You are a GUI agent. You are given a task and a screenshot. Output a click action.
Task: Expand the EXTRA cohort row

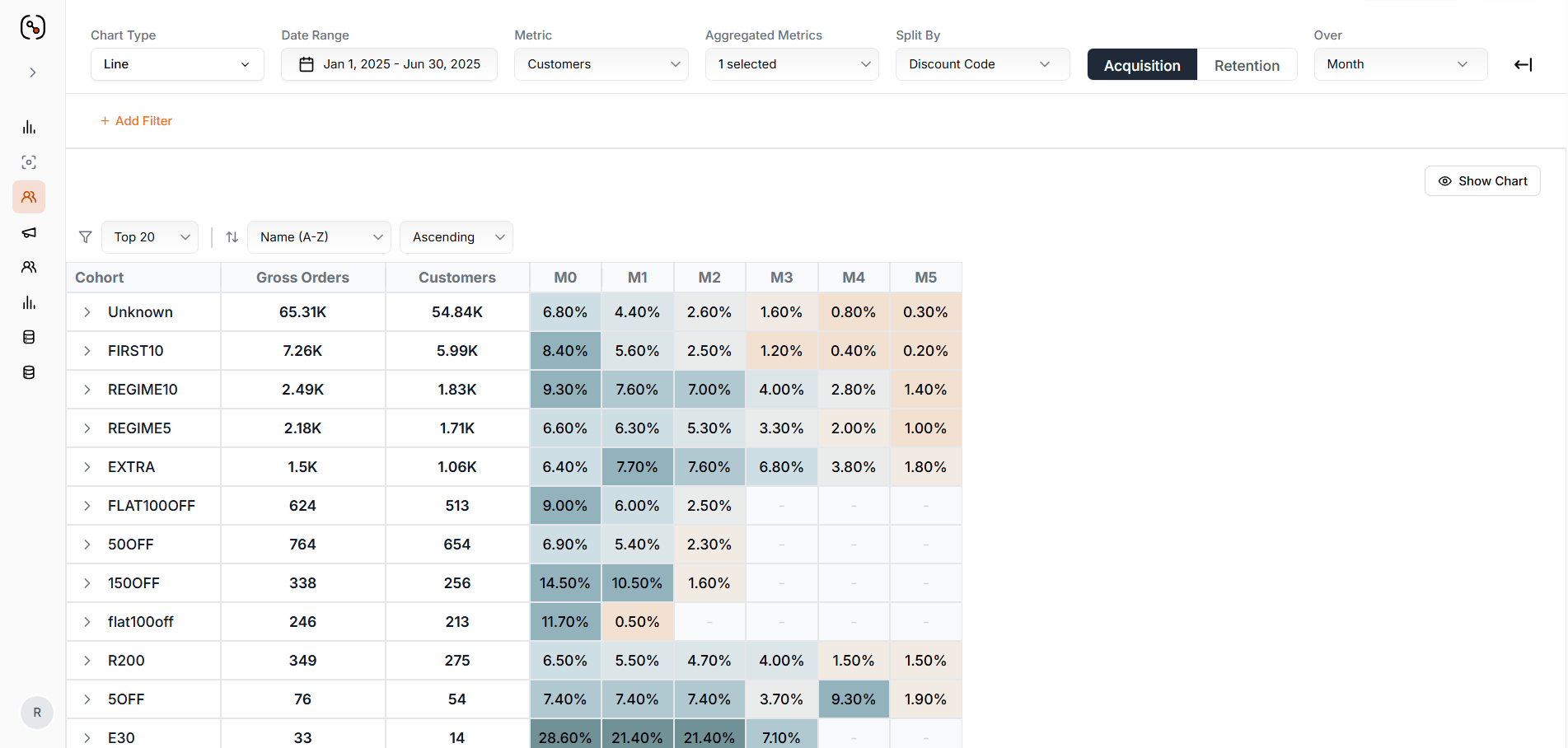pyautogui.click(x=87, y=467)
